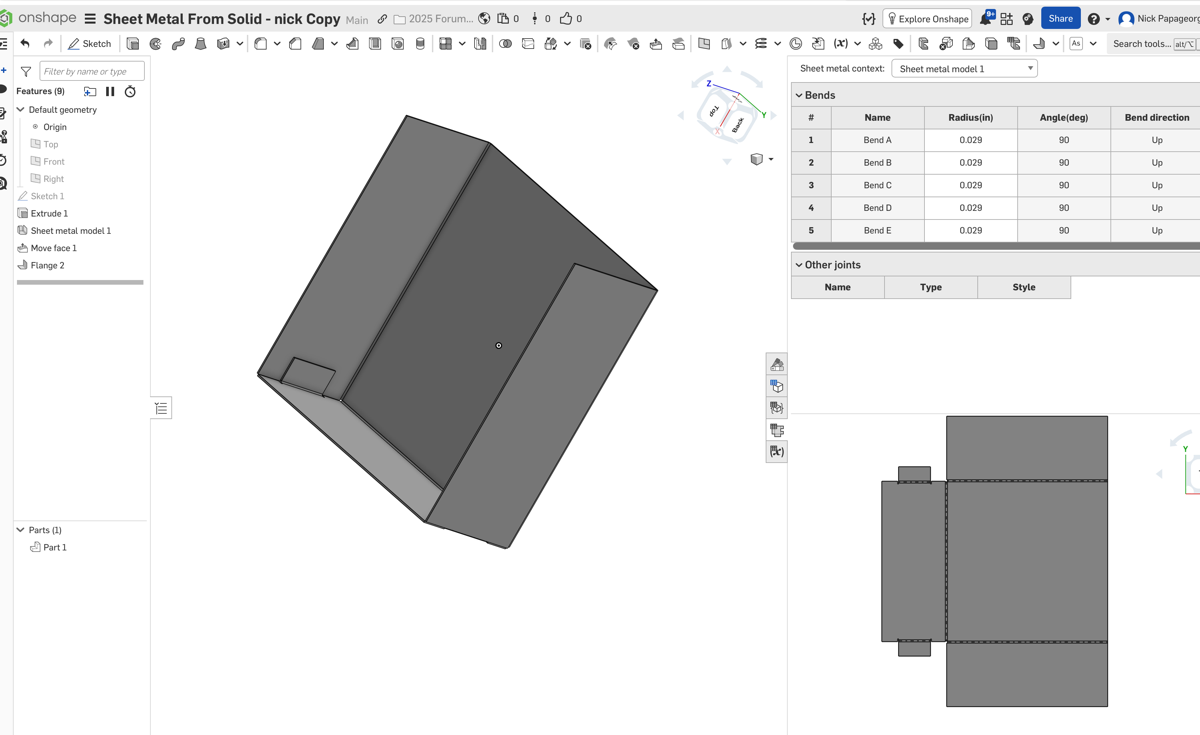1200x735 pixels.
Task: Collapse the Parts (1) list
Action: pos(20,530)
